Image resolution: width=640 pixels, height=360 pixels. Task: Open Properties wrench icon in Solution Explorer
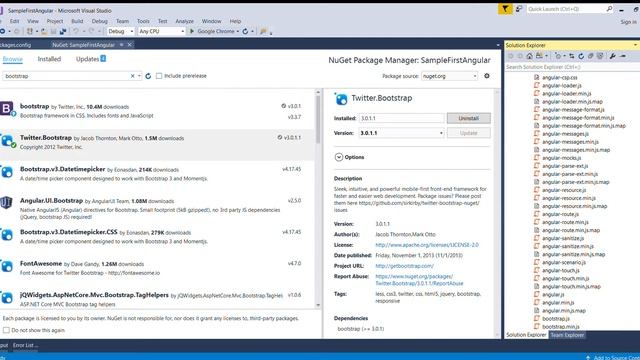point(612,56)
